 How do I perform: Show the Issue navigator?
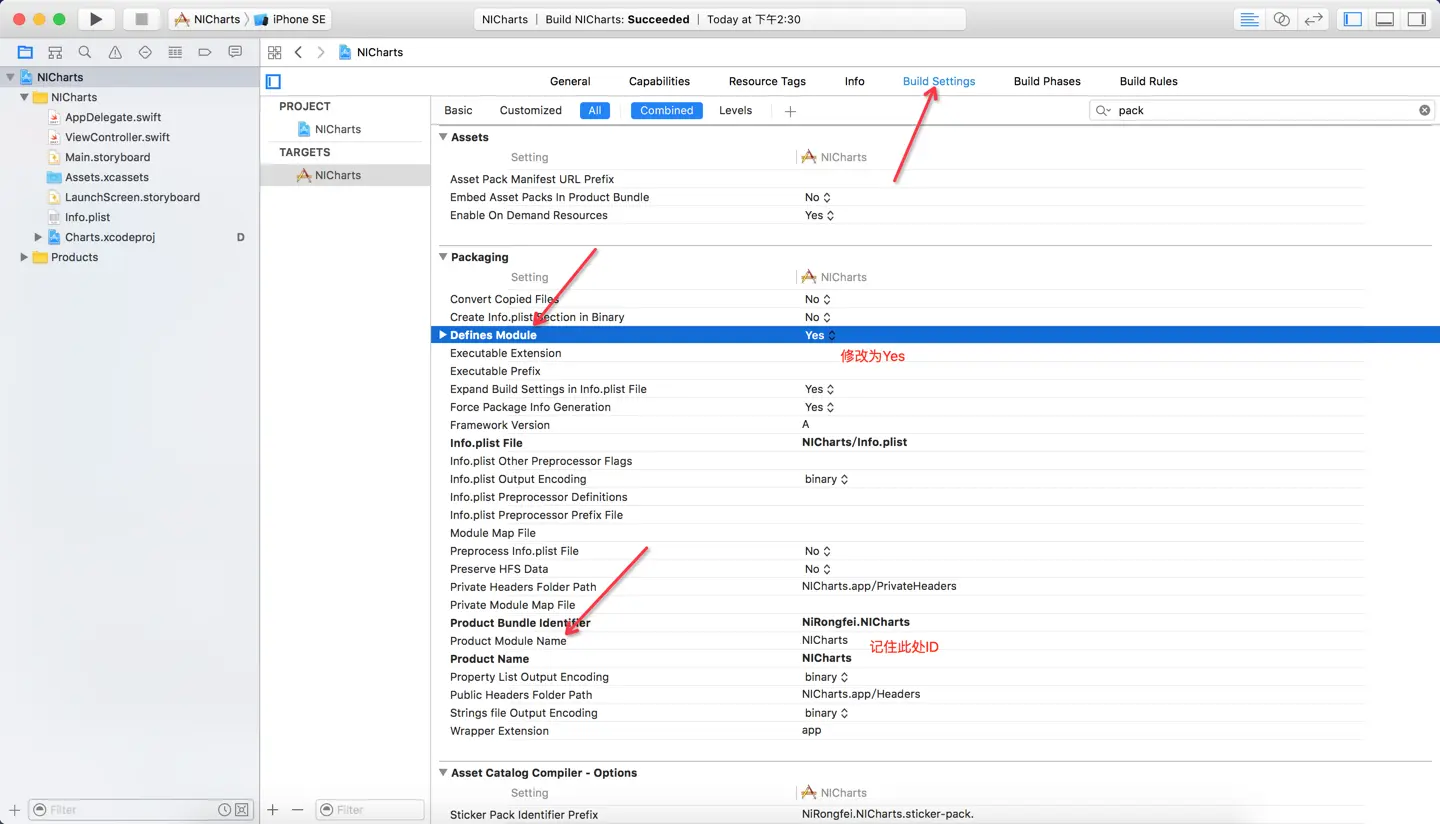pos(115,52)
